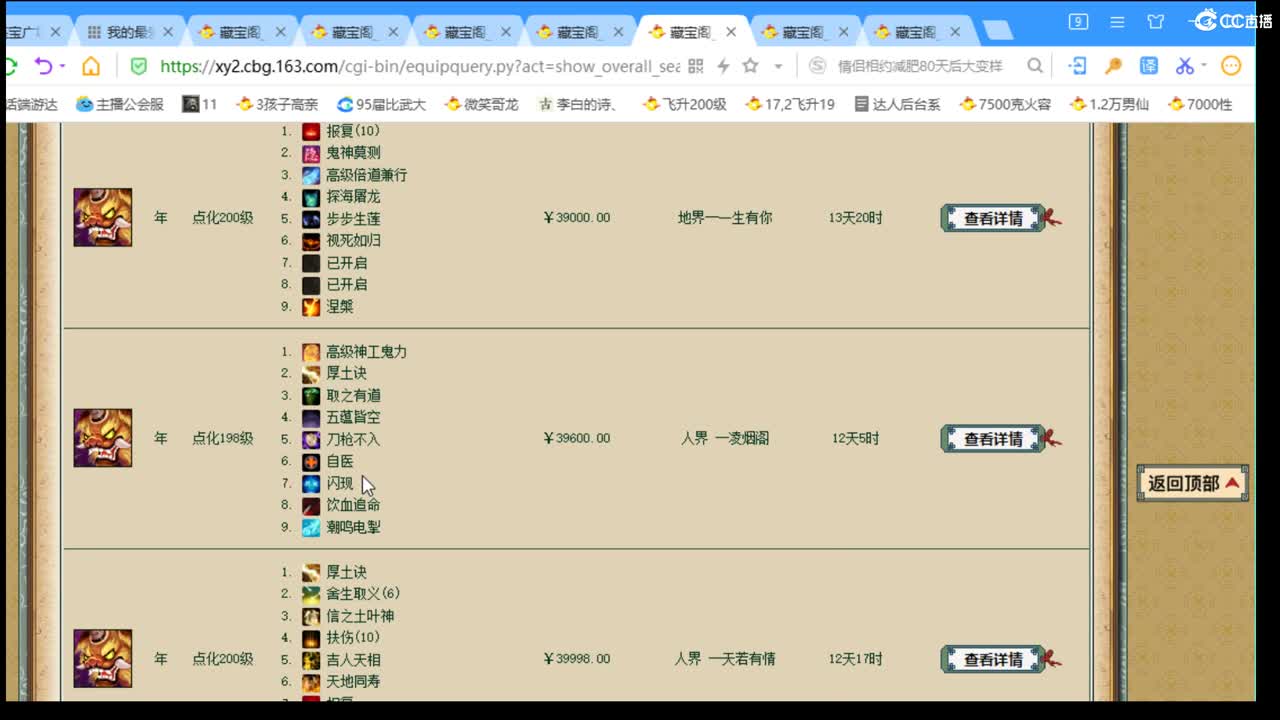
Task: Click the 吉人天相 skill icon
Action: tap(311, 660)
